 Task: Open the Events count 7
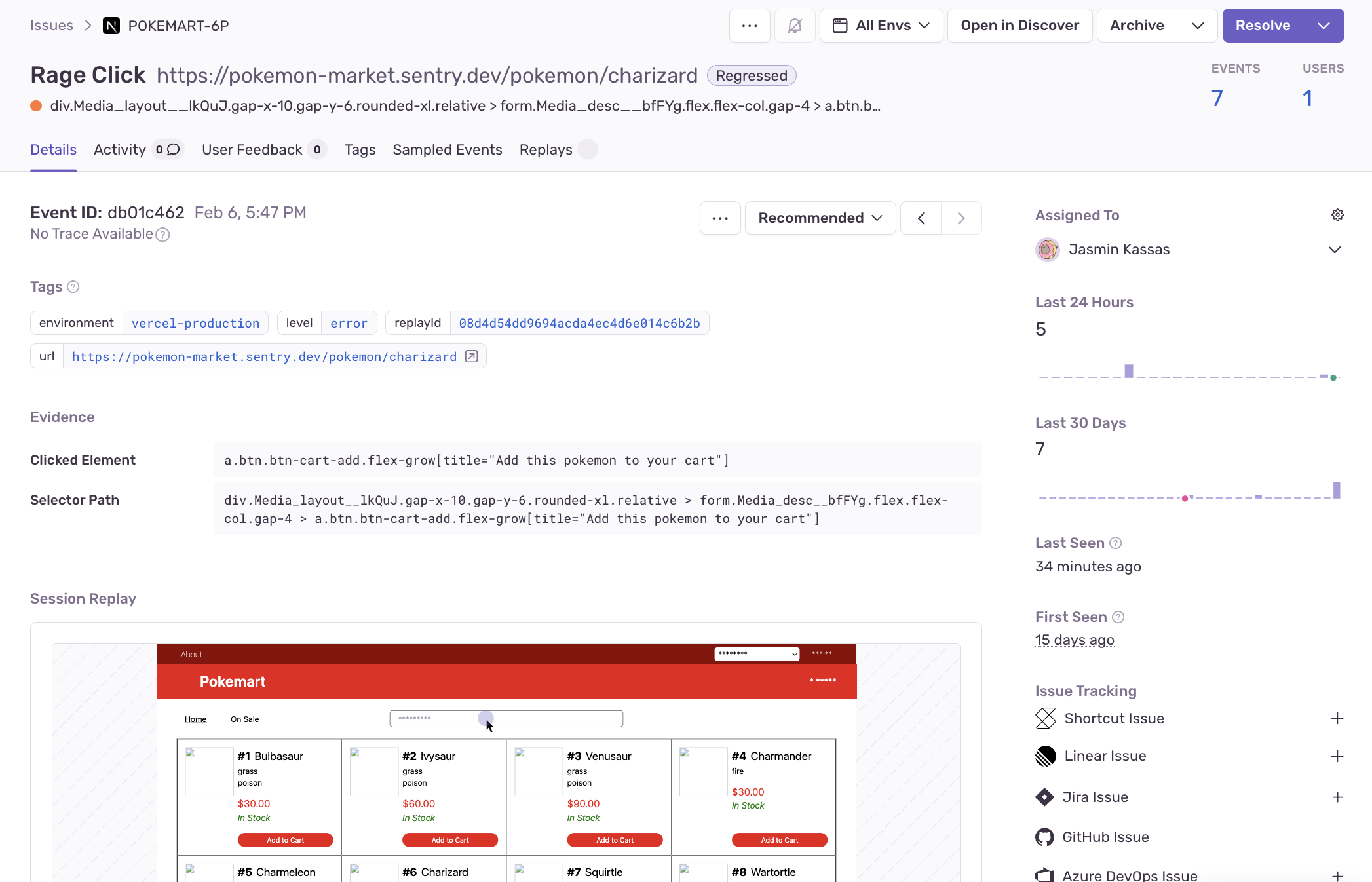click(x=1217, y=98)
